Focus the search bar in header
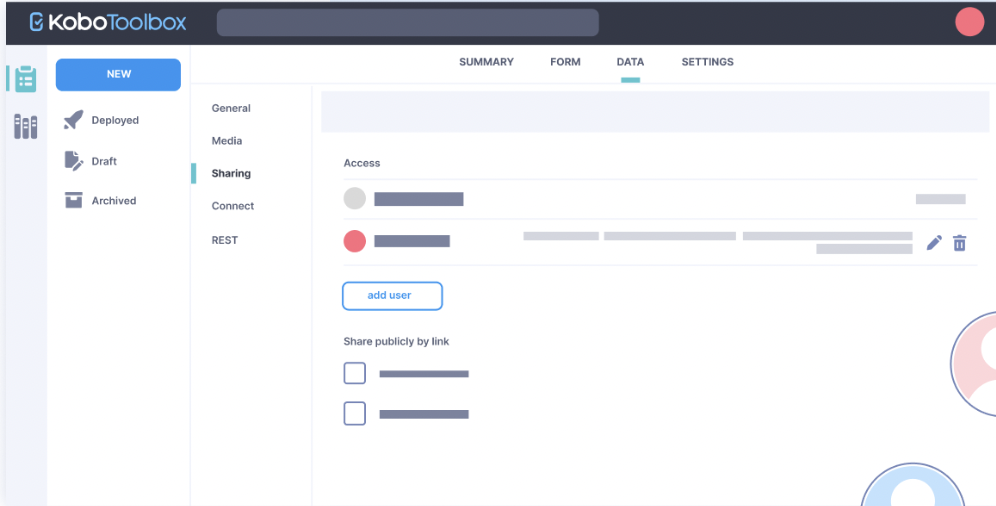Viewport: 996px width, 506px height. coord(407,22)
